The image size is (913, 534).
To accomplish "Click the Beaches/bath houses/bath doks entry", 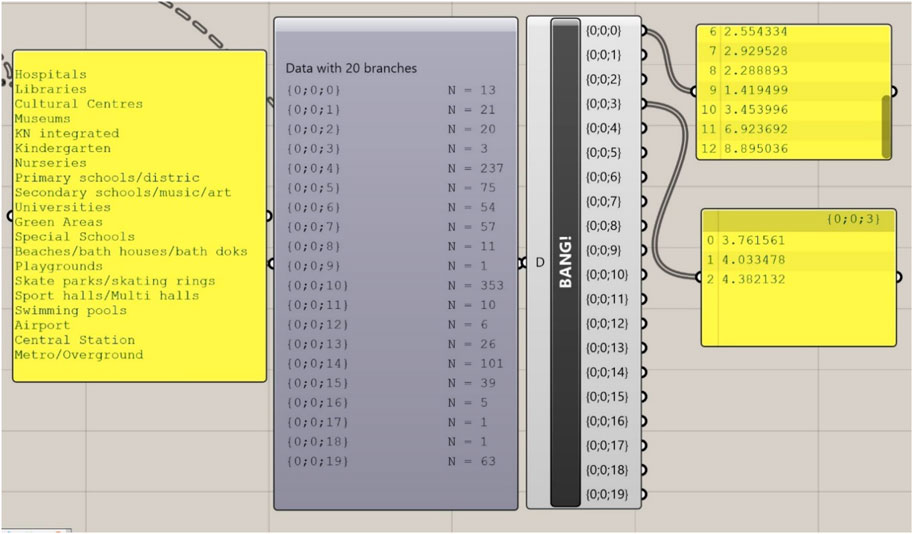I will point(131,252).
